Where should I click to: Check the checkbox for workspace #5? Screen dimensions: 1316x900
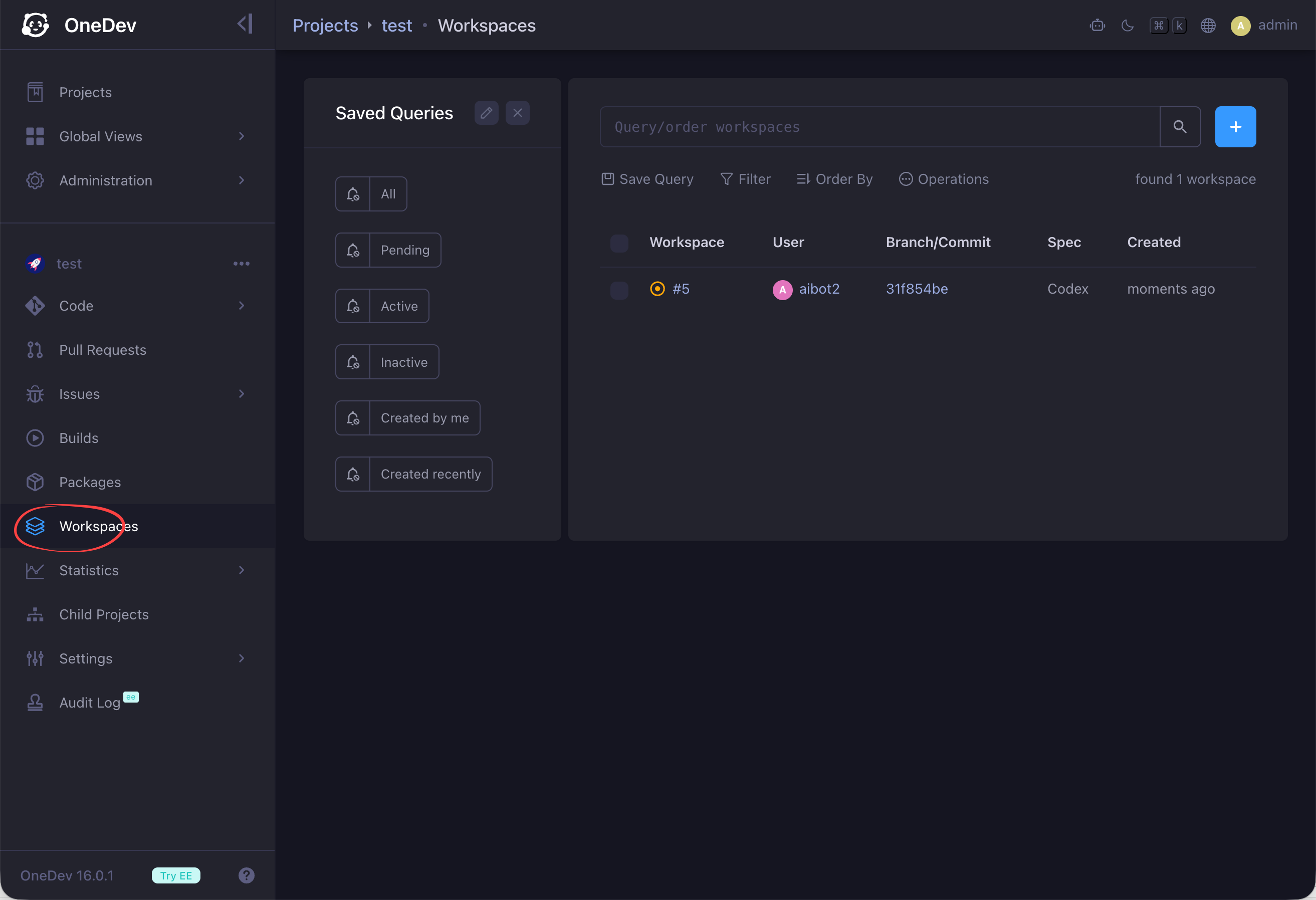pyautogui.click(x=619, y=290)
